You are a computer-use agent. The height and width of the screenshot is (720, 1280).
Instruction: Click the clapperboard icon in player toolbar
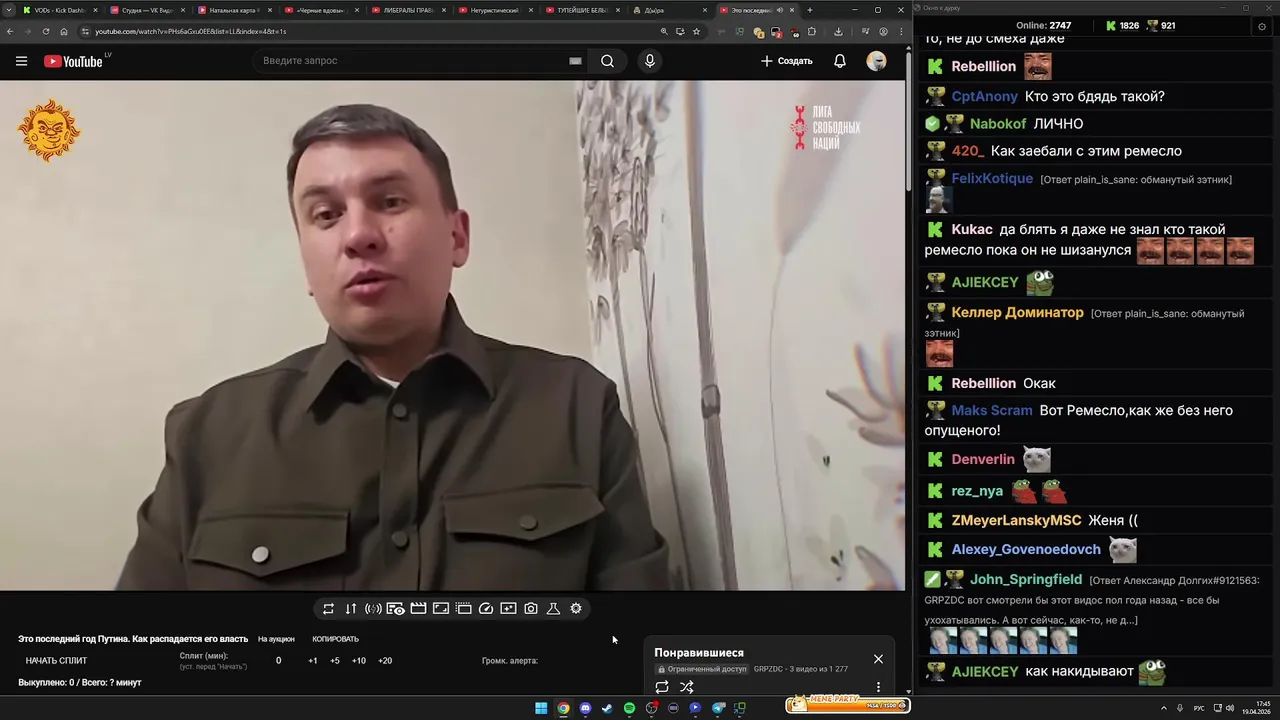tap(418, 608)
